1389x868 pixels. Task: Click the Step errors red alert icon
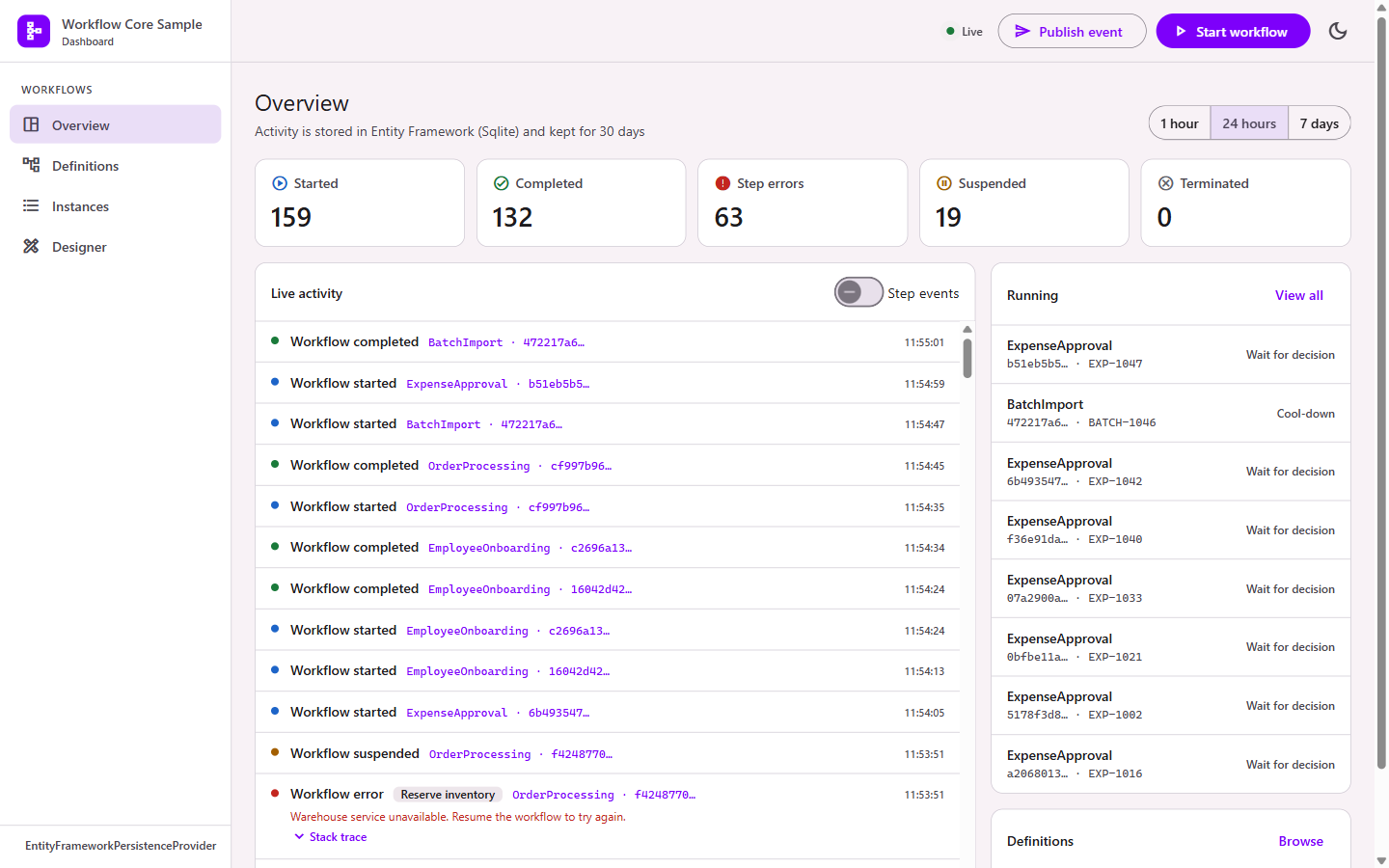(x=722, y=183)
